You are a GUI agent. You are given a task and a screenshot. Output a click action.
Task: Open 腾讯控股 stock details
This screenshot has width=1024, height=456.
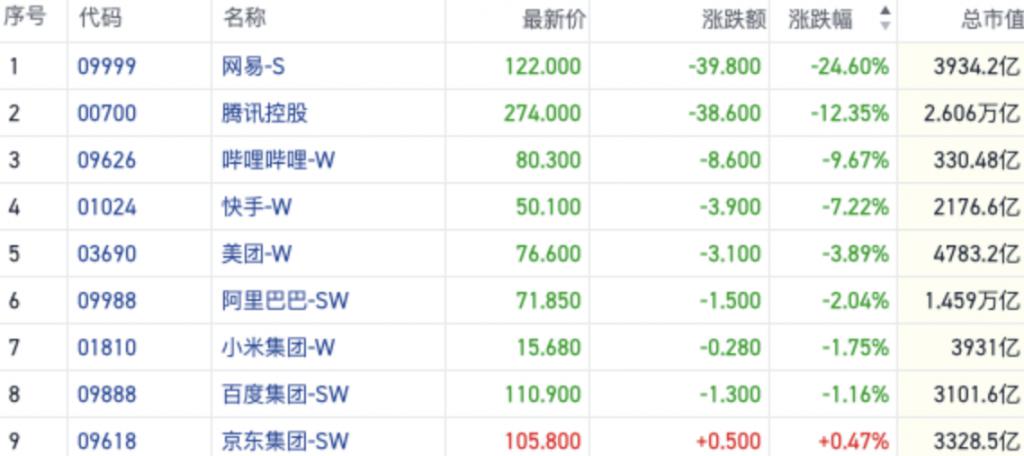tap(265, 113)
